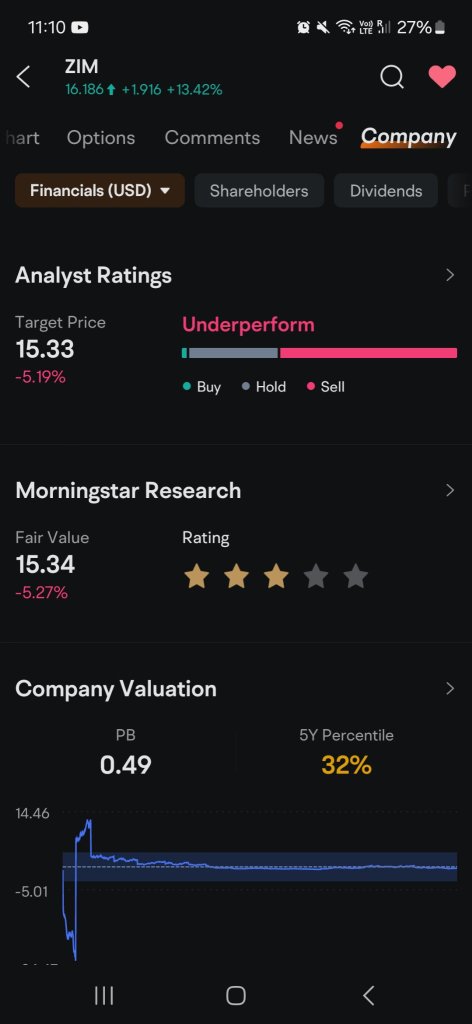Screen dimensions: 472x1024
Task: Open the Financials (USD) dropdown
Action: (100, 191)
